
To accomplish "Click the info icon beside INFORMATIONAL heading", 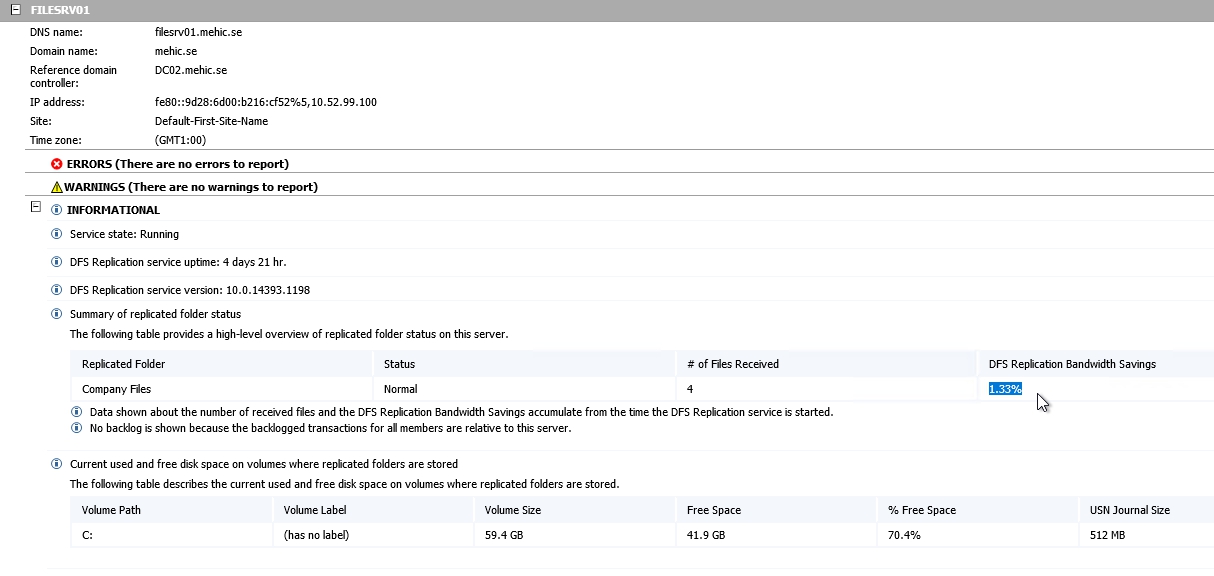I will [x=56, y=210].
